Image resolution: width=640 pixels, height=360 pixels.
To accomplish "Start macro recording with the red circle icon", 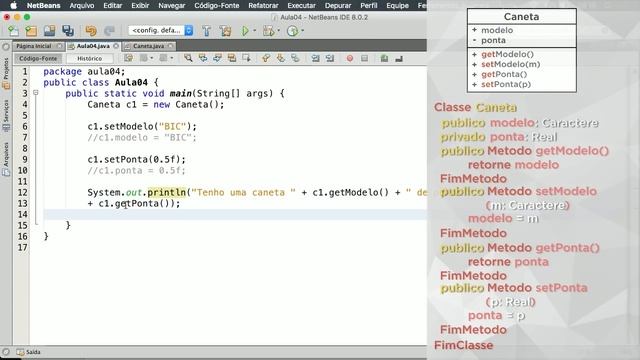I will pos(350,58).
